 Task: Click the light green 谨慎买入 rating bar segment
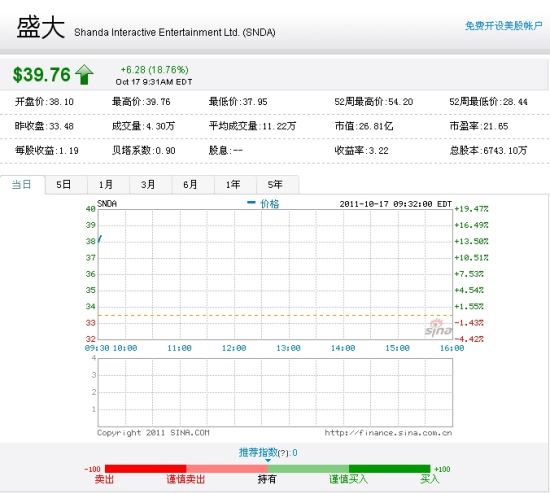[x=308, y=469]
